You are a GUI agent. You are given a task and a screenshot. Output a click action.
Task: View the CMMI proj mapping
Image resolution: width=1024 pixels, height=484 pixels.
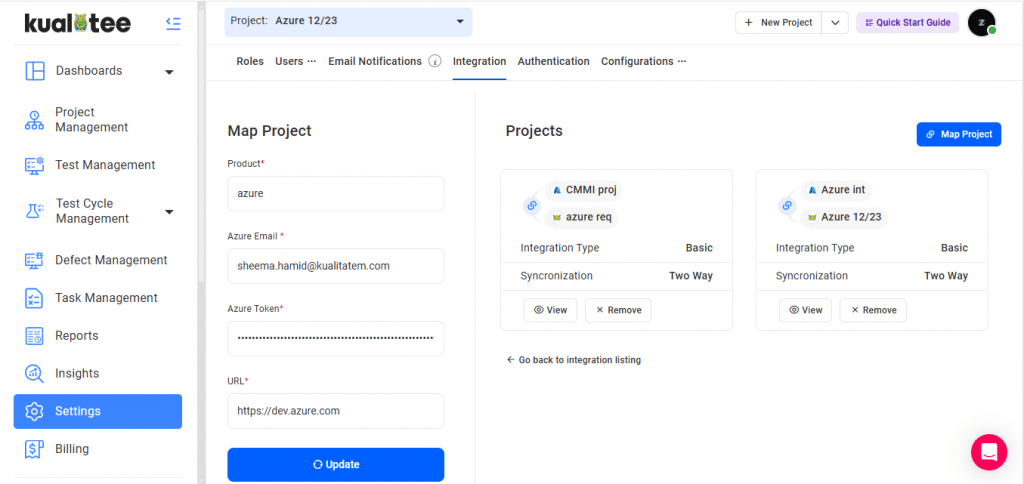point(551,310)
